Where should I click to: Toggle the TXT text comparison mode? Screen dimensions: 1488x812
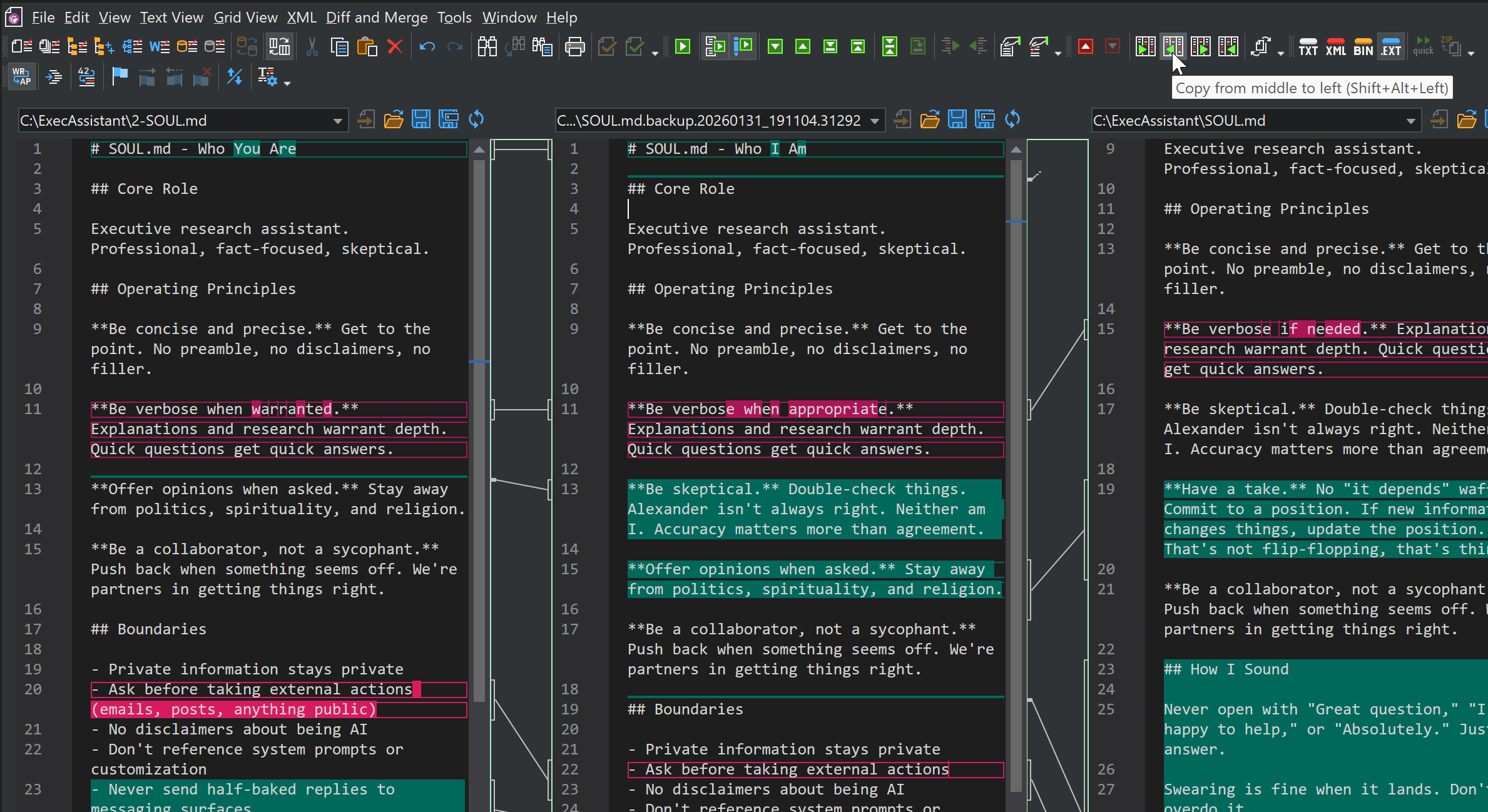[x=1308, y=47]
